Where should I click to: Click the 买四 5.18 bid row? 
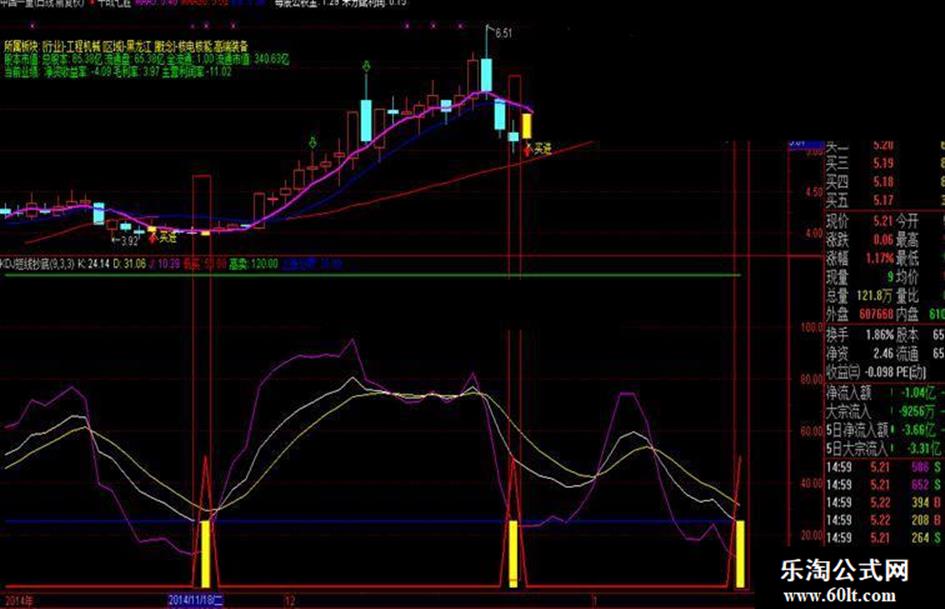[884, 181]
